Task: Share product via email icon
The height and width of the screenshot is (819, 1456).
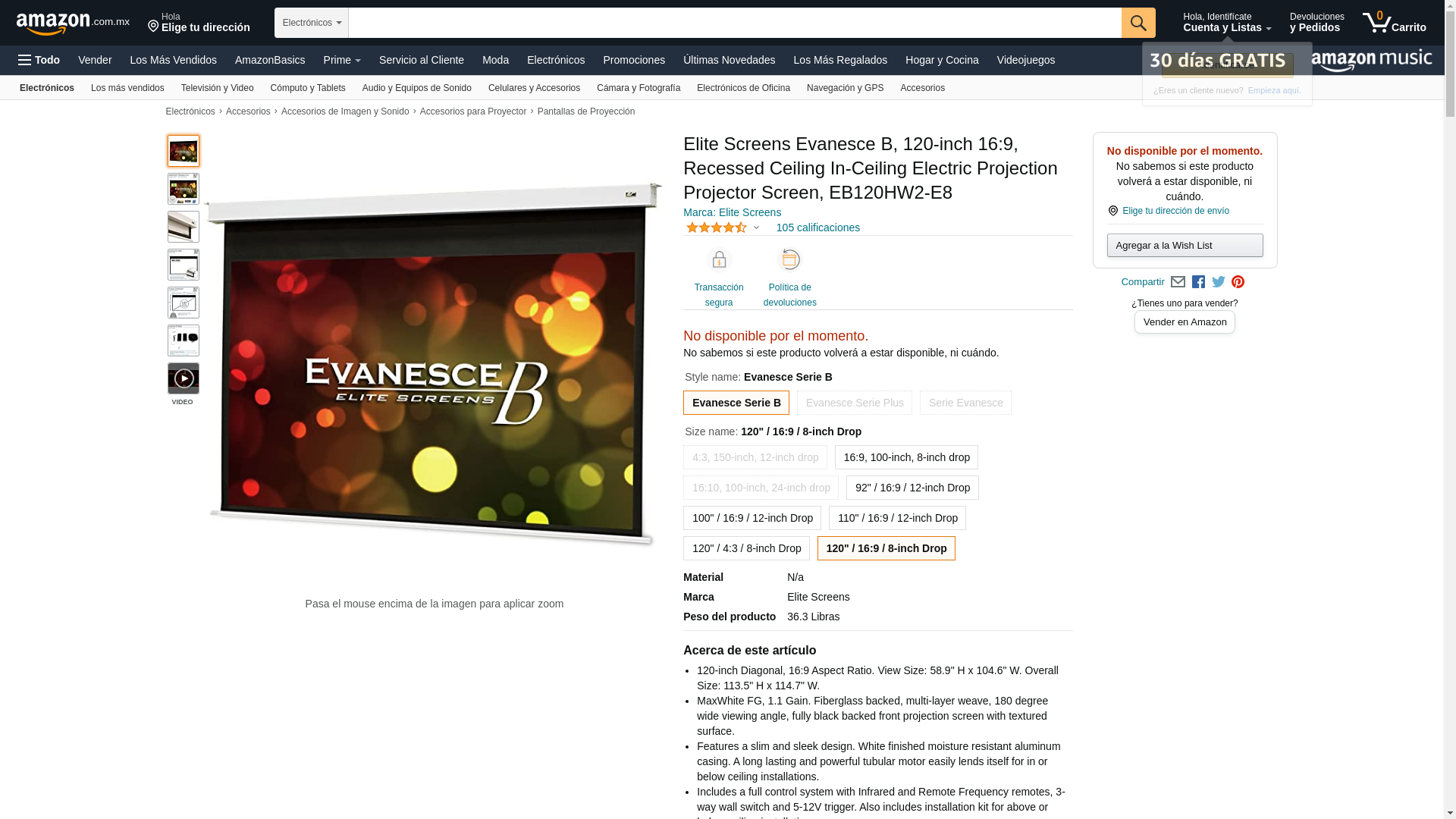Action: (x=1178, y=282)
